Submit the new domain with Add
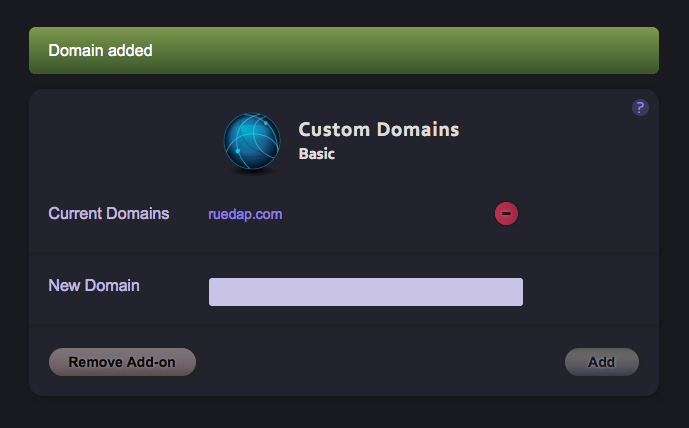 (x=601, y=362)
